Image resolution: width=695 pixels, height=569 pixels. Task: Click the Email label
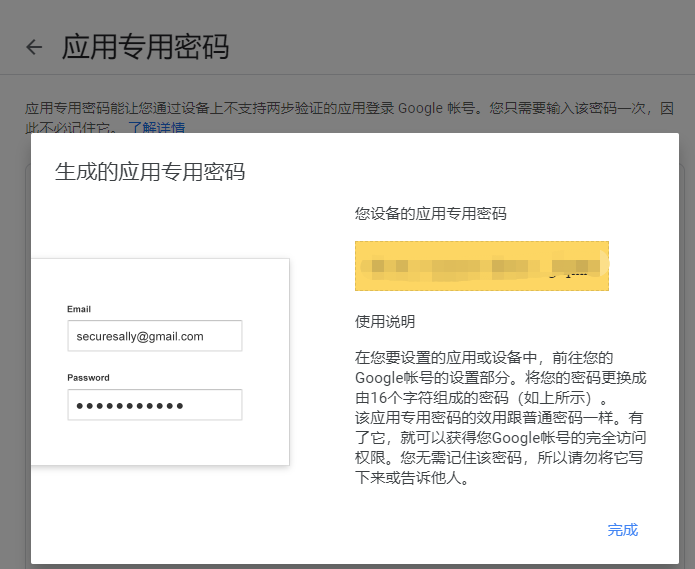click(x=79, y=309)
